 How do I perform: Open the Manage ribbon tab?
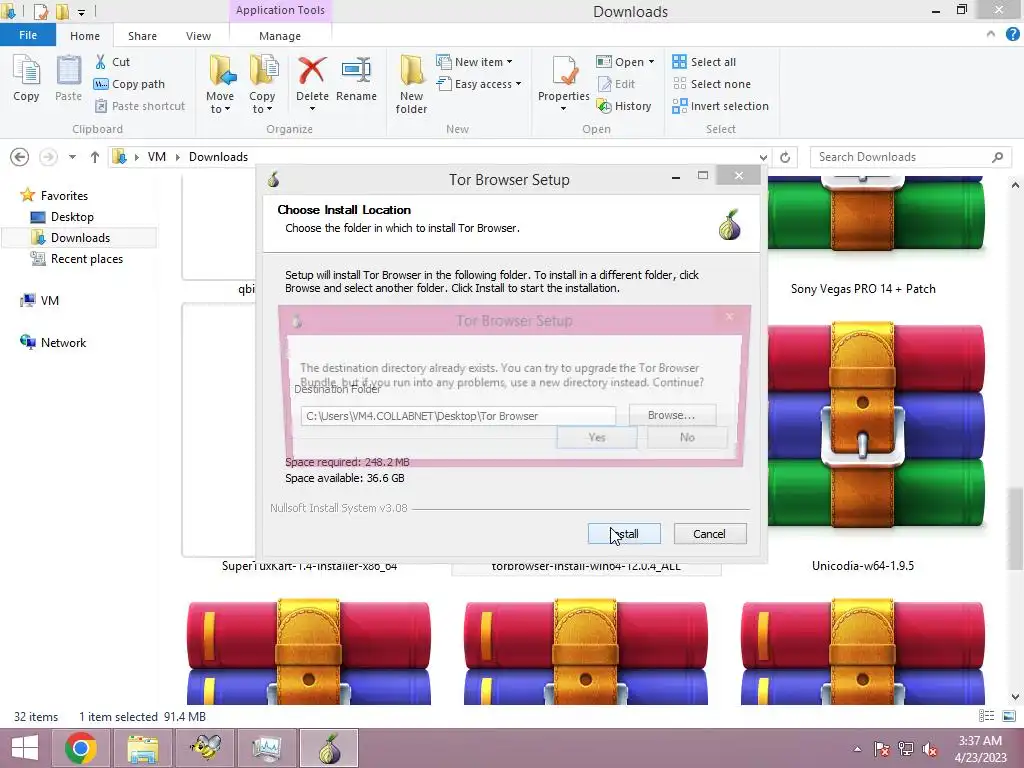click(280, 36)
